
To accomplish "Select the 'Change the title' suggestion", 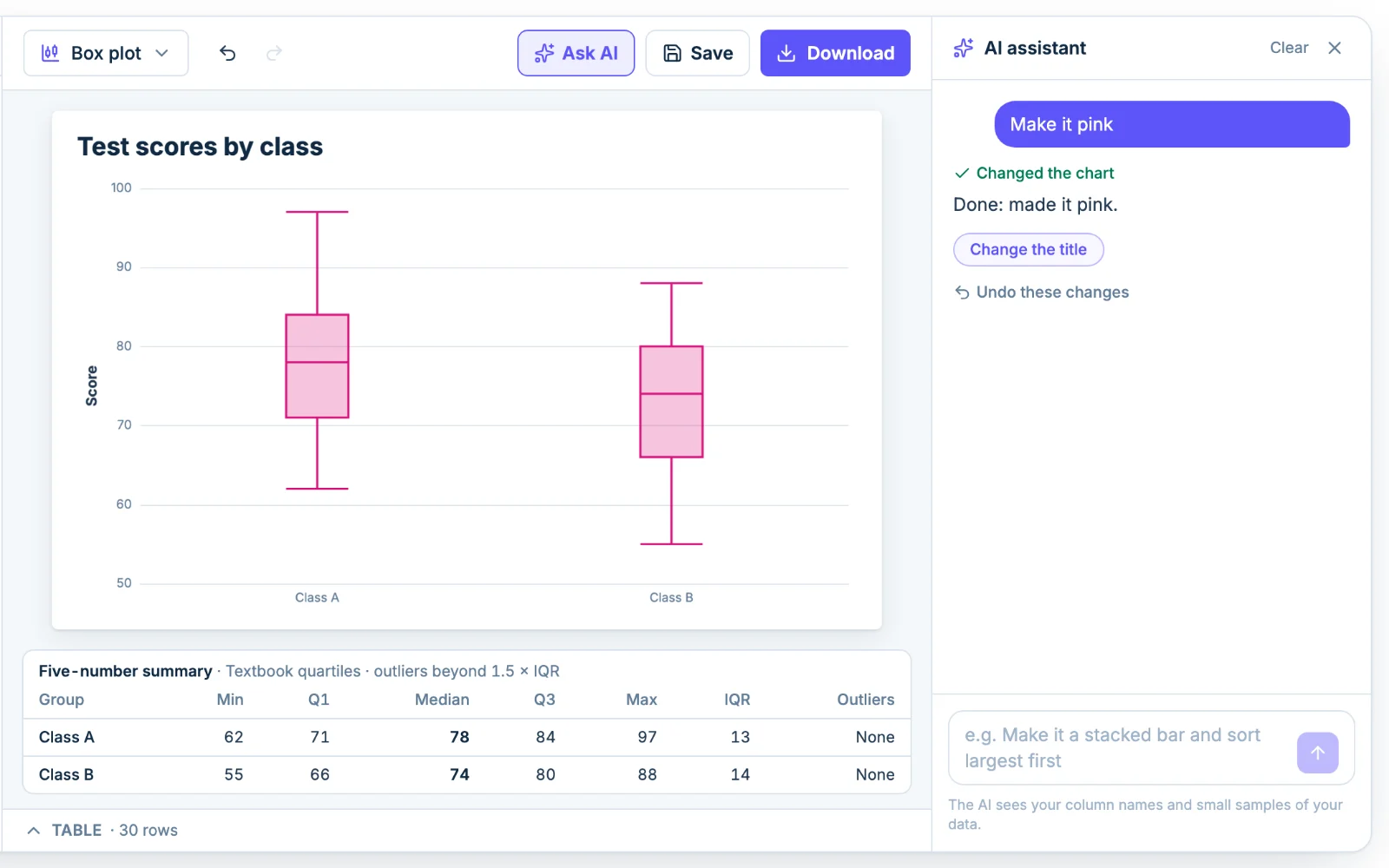I will [x=1029, y=250].
